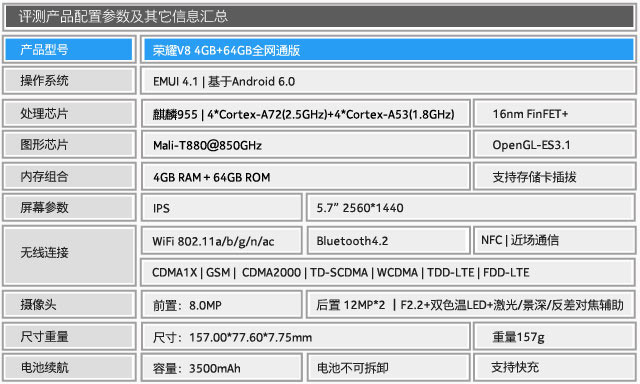The width and height of the screenshot is (640, 384).
Task: Select the '产品型号' label cell
Action: (69, 50)
